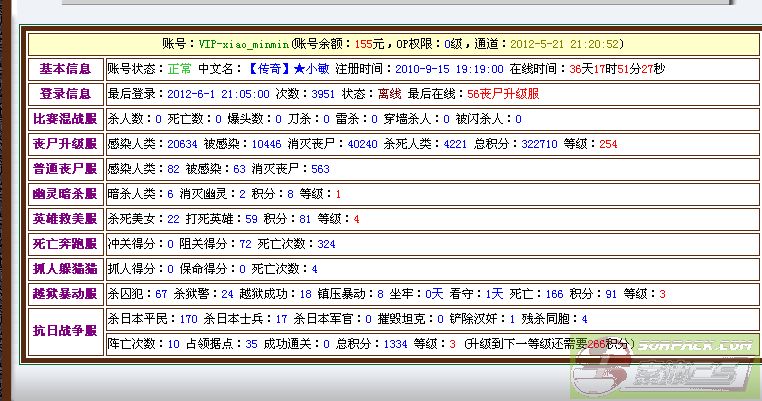This screenshot has width=762, height=401.
Task: Click the total score value 322710
Action: [x=539, y=144]
